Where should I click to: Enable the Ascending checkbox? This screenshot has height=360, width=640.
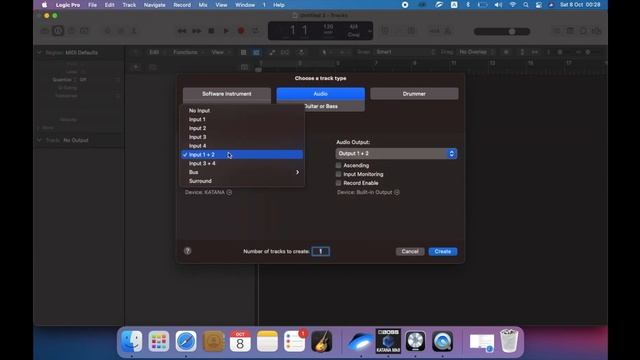tap(338, 165)
